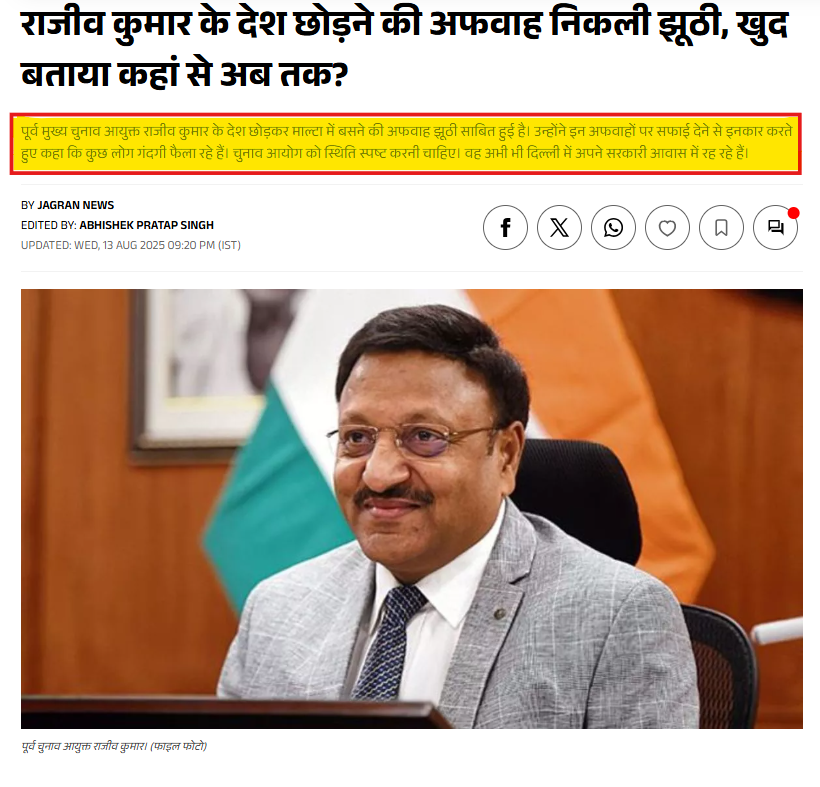Click the Hindi headline about Rajiv Kumar
Screen dimensions: 820x787
coord(404,48)
